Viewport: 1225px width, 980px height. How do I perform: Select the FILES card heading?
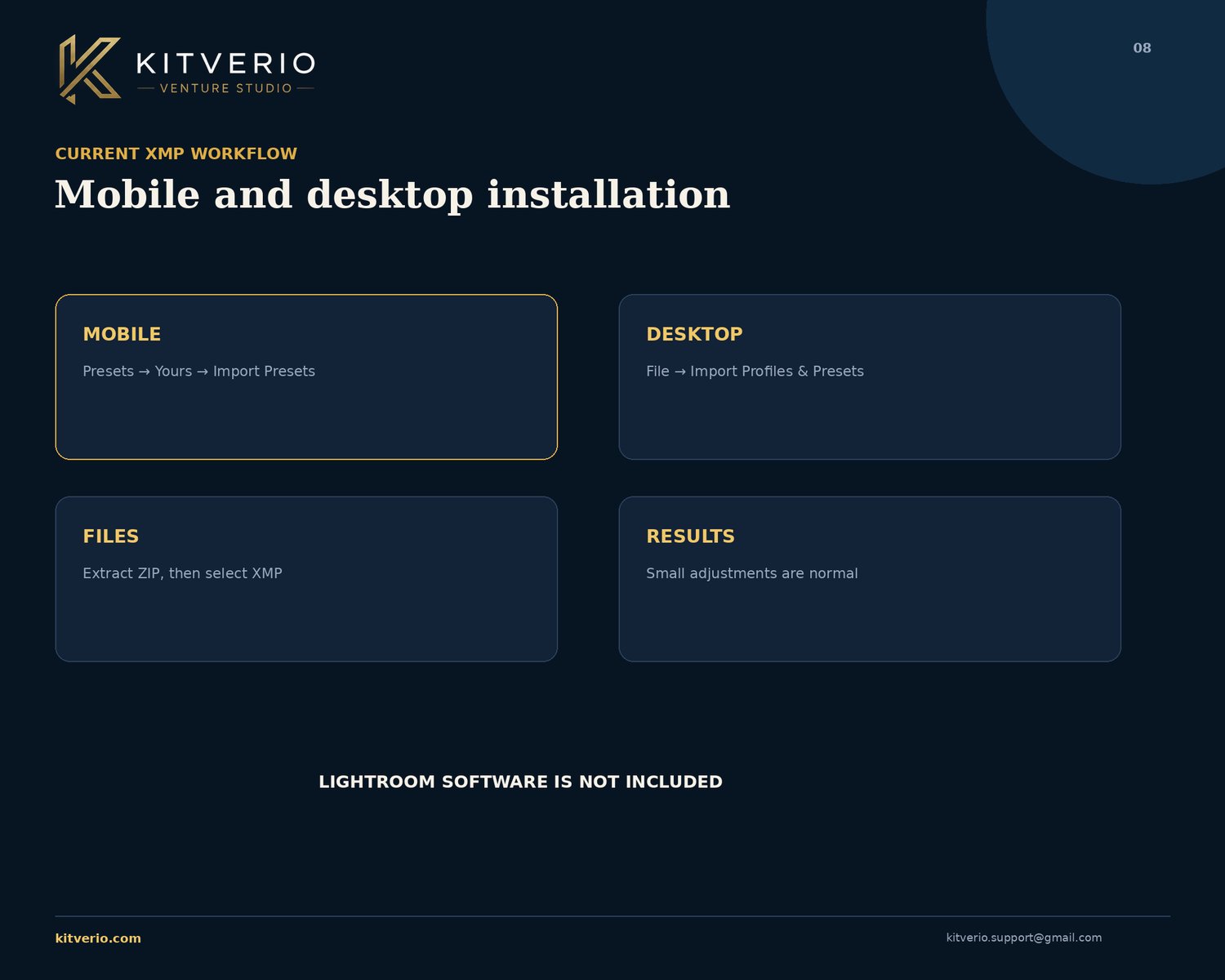111,537
